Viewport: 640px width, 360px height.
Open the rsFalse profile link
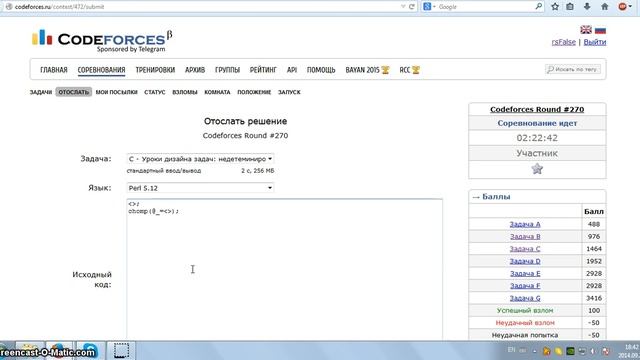(564, 42)
